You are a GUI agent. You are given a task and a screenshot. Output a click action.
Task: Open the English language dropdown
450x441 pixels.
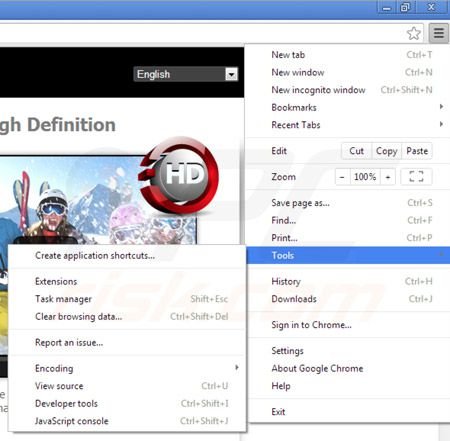point(186,74)
